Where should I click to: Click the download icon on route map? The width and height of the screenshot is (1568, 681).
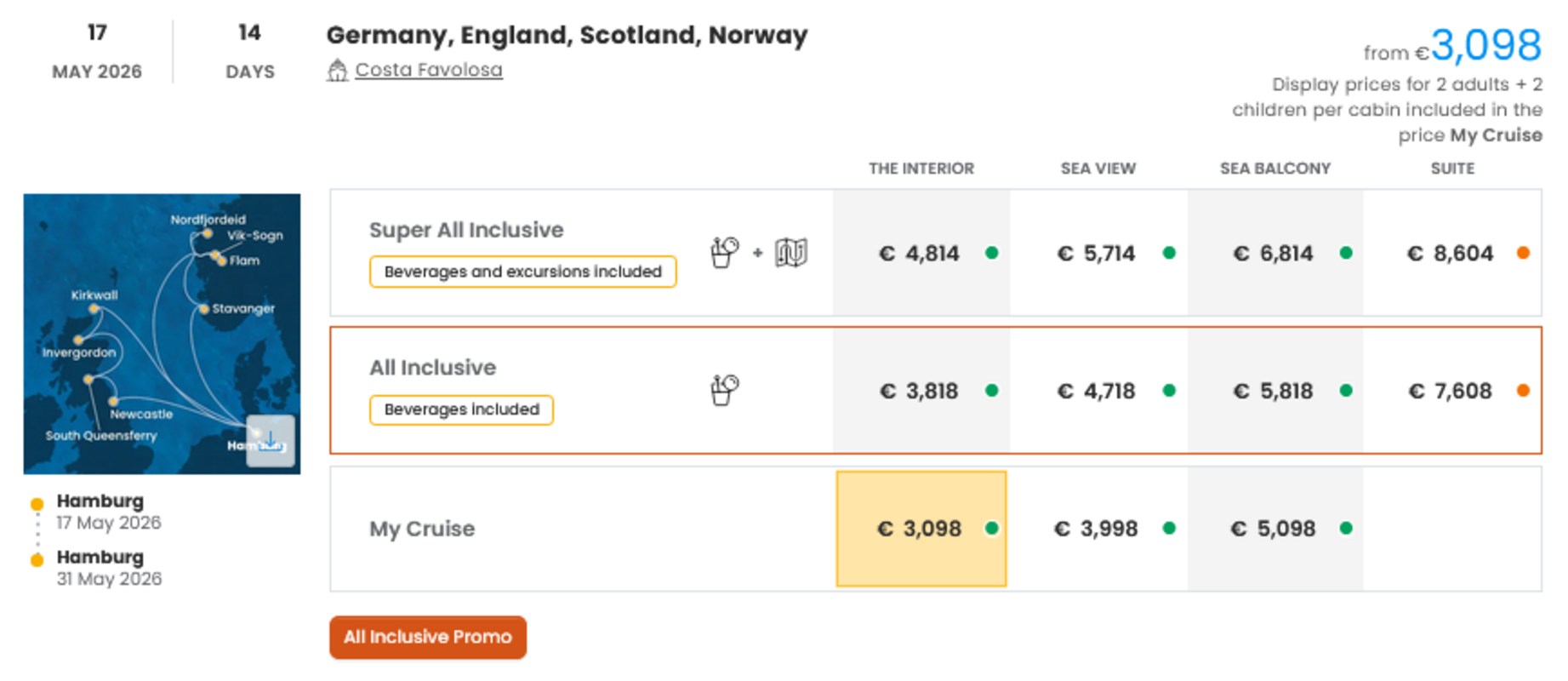click(x=271, y=441)
